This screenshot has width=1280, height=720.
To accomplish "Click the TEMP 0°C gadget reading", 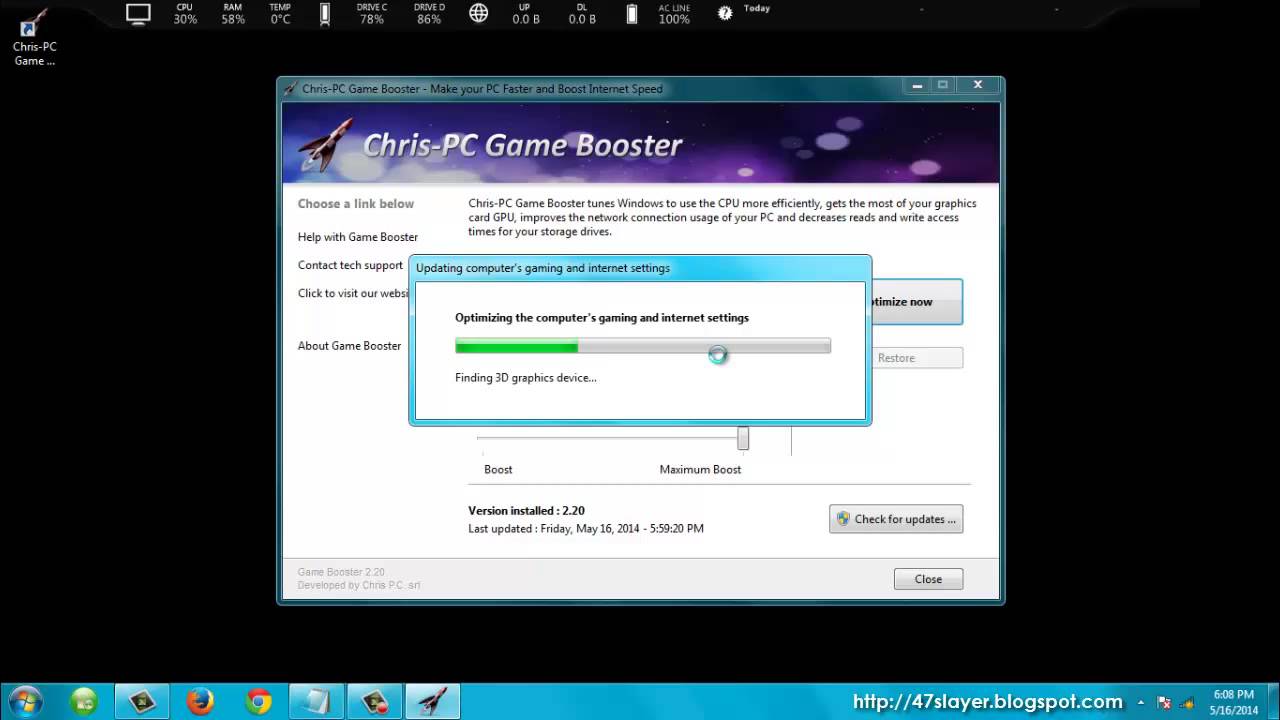I will click(280, 14).
